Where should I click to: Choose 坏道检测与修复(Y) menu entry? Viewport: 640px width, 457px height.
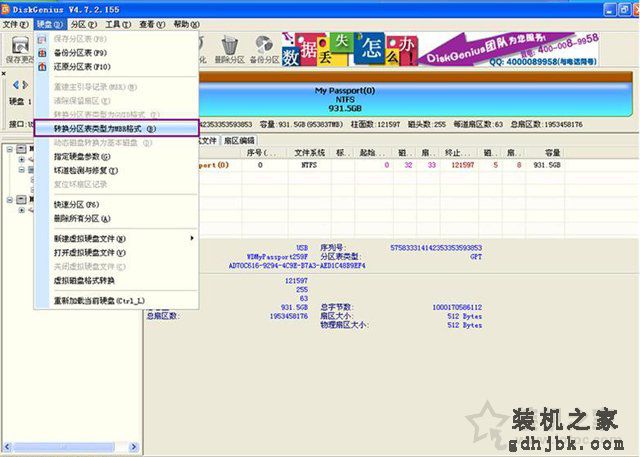116,171
